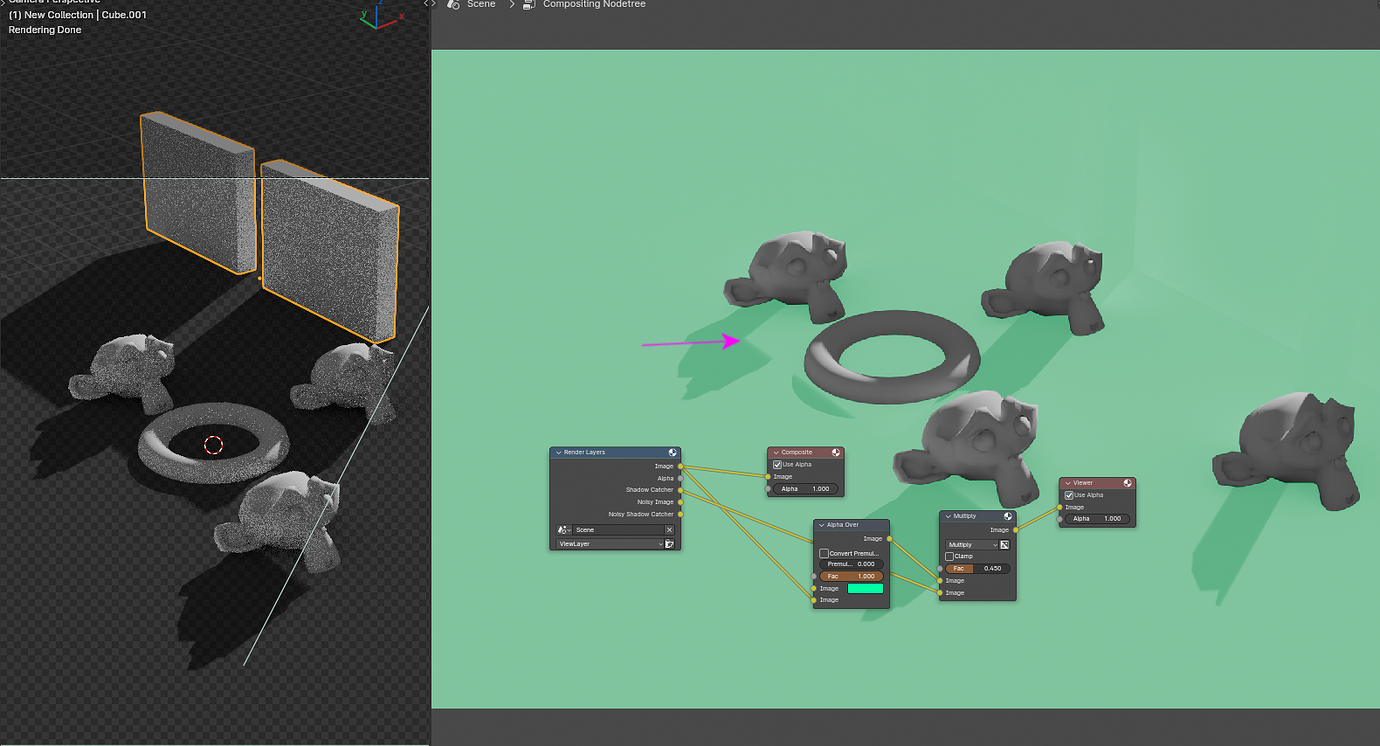
Task: Open the Multiply blend type dropdown
Action: tap(972, 545)
